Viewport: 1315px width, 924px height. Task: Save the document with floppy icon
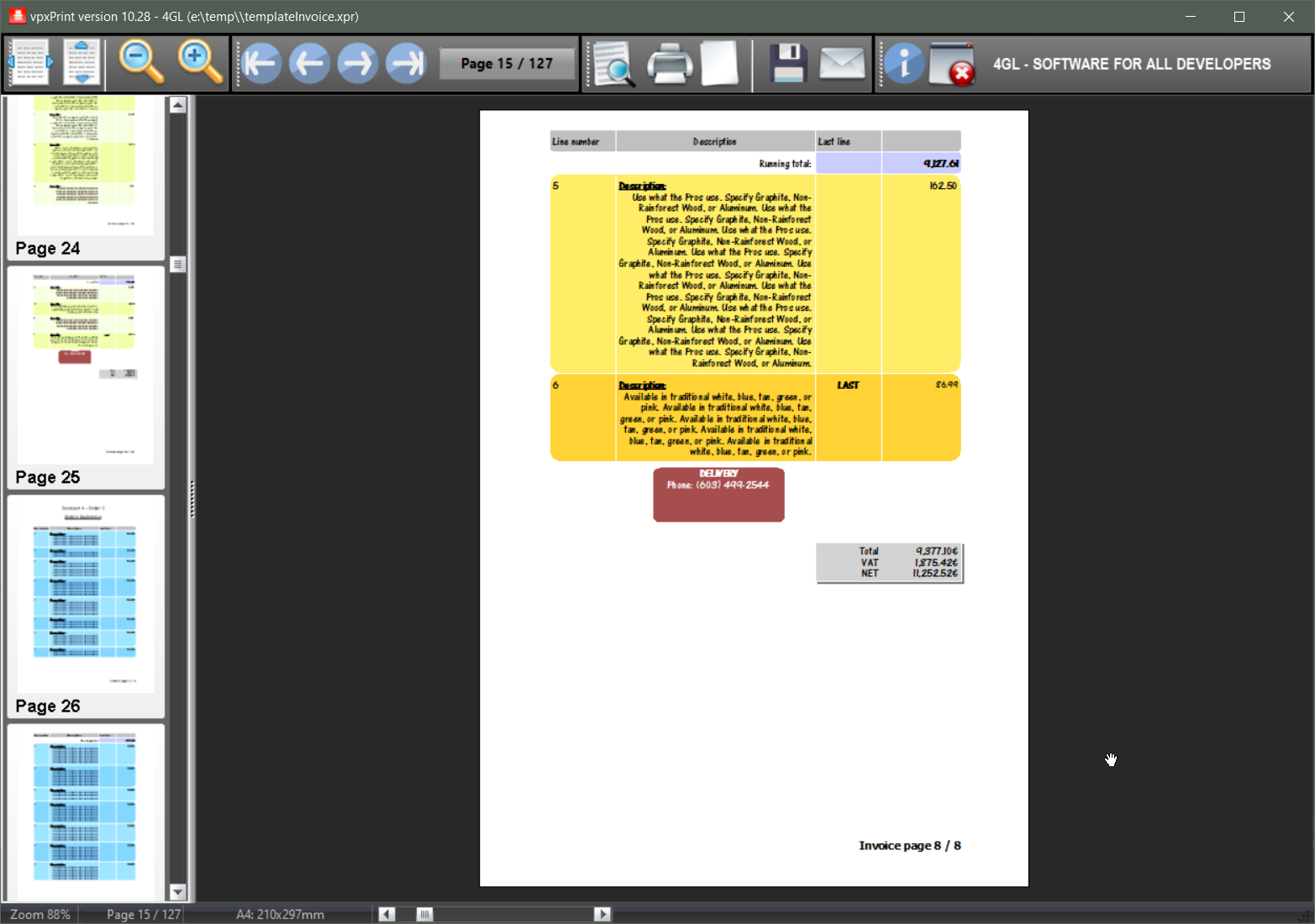coord(788,64)
